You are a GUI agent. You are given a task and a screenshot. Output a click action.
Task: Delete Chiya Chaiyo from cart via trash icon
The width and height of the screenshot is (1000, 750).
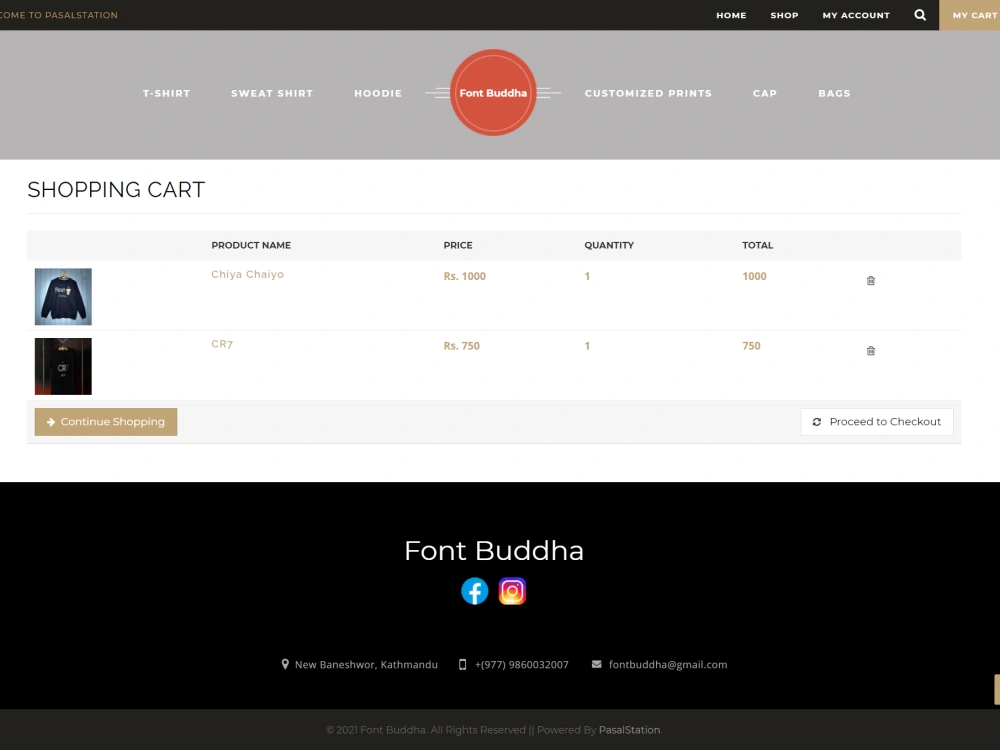[x=871, y=281]
